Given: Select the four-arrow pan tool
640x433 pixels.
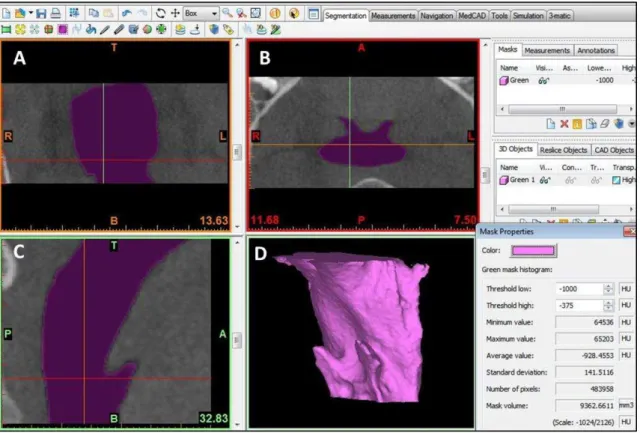Looking at the screenshot, I should [175, 13].
